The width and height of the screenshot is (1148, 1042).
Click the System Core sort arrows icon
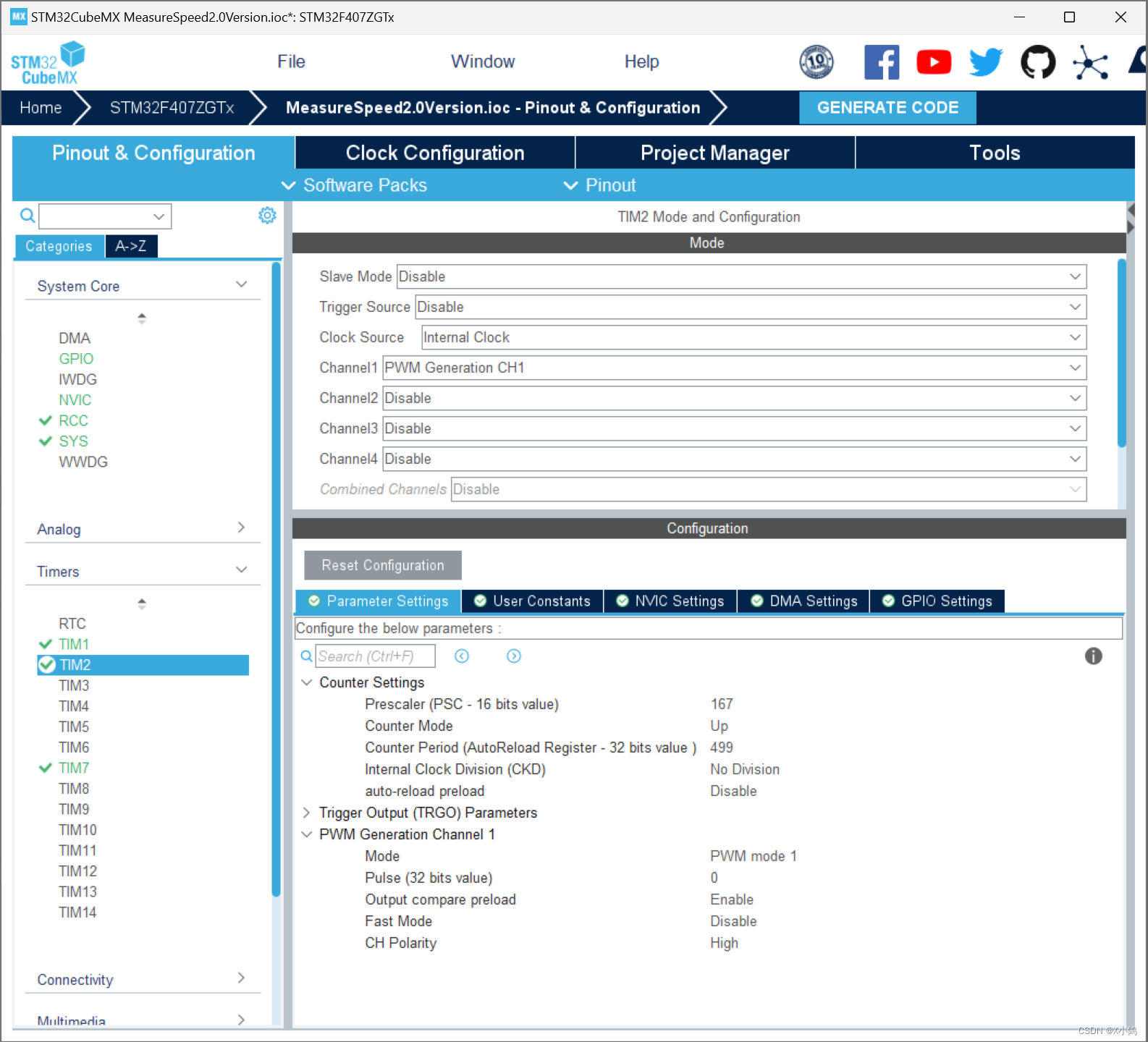click(142, 318)
